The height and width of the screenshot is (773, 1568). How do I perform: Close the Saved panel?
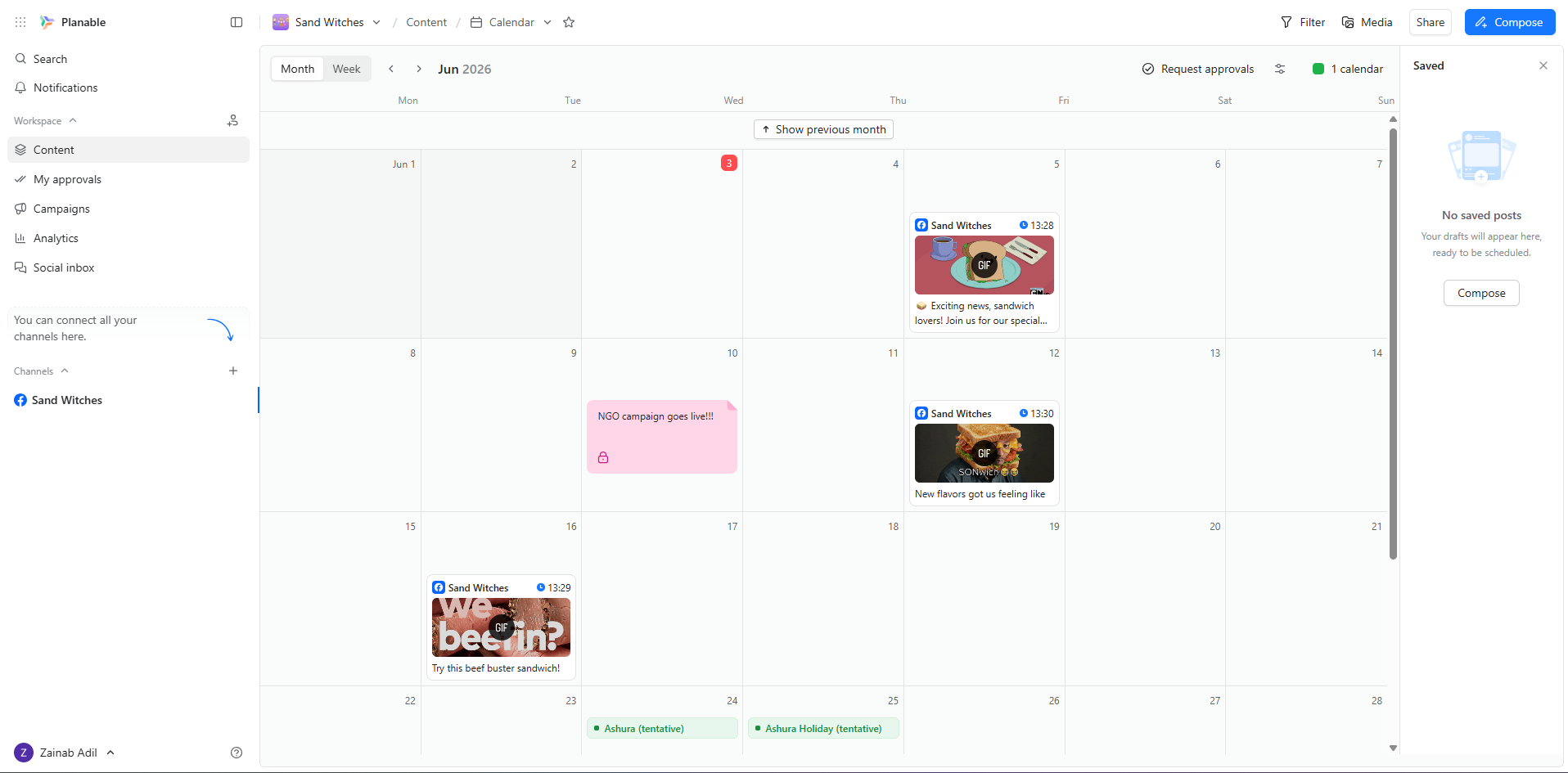pyautogui.click(x=1543, y=65)
